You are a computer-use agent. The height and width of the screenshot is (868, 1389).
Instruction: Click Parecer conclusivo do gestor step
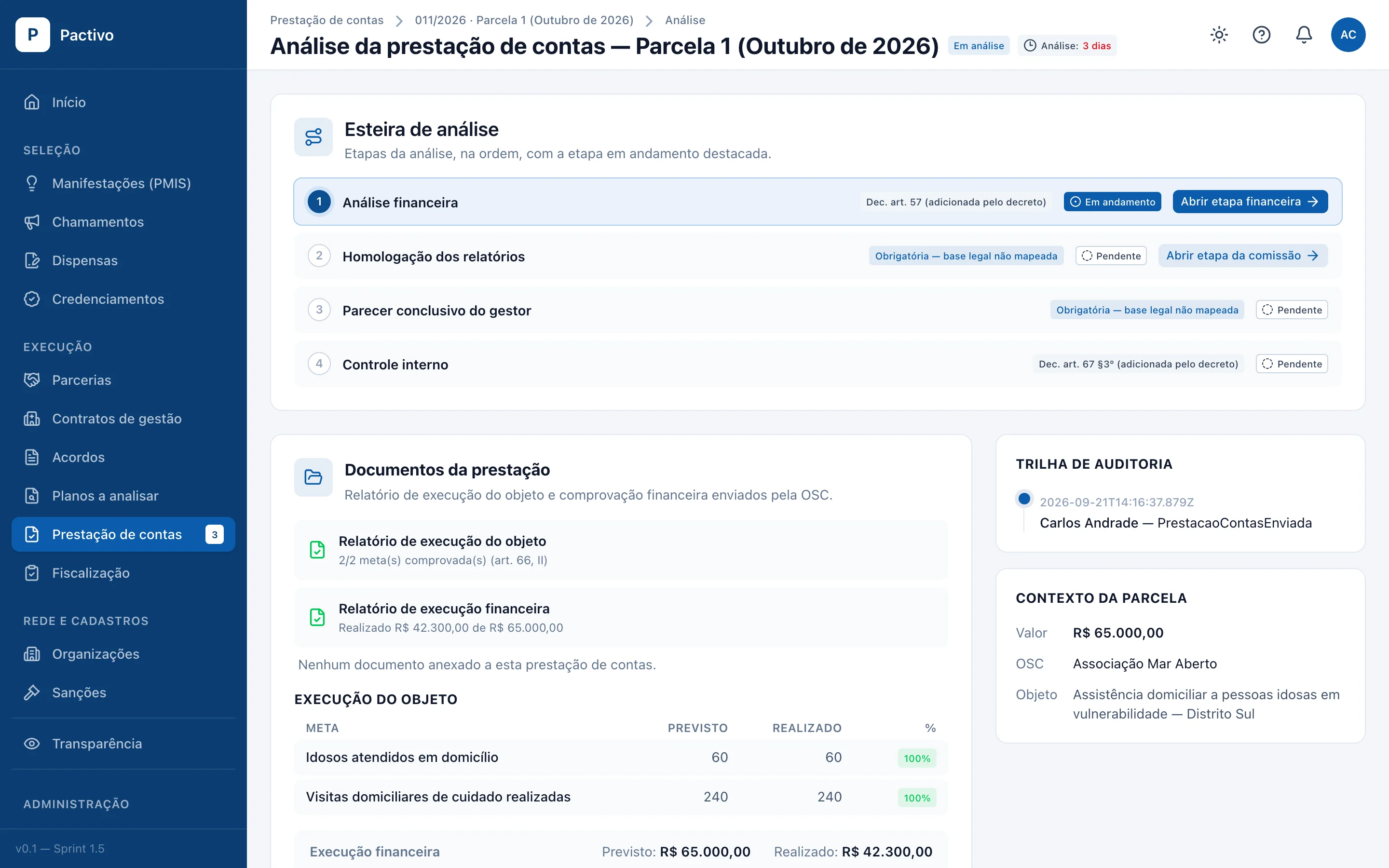tap(817, 310)
